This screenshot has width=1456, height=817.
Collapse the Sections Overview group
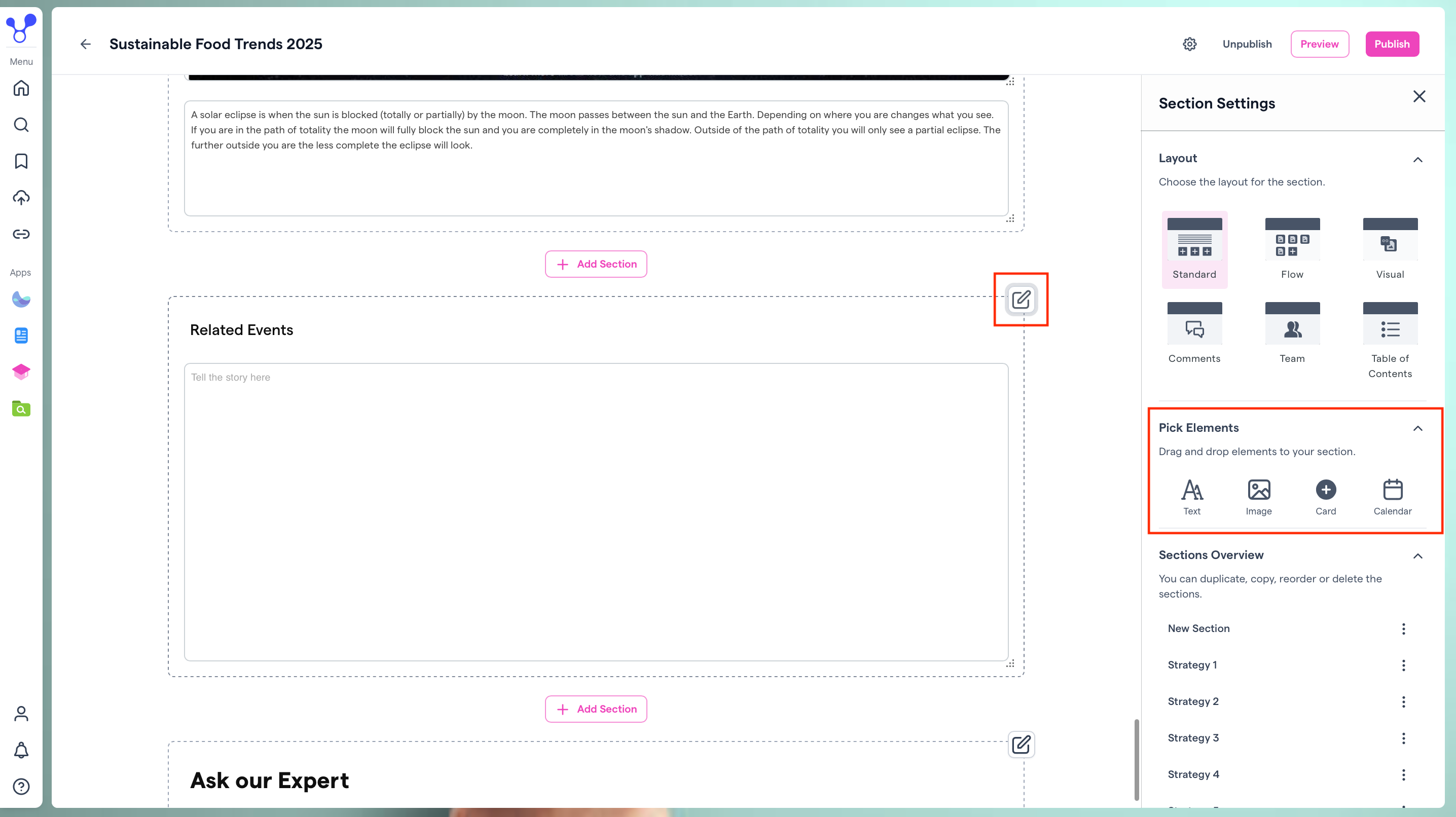coord(1417,556)
